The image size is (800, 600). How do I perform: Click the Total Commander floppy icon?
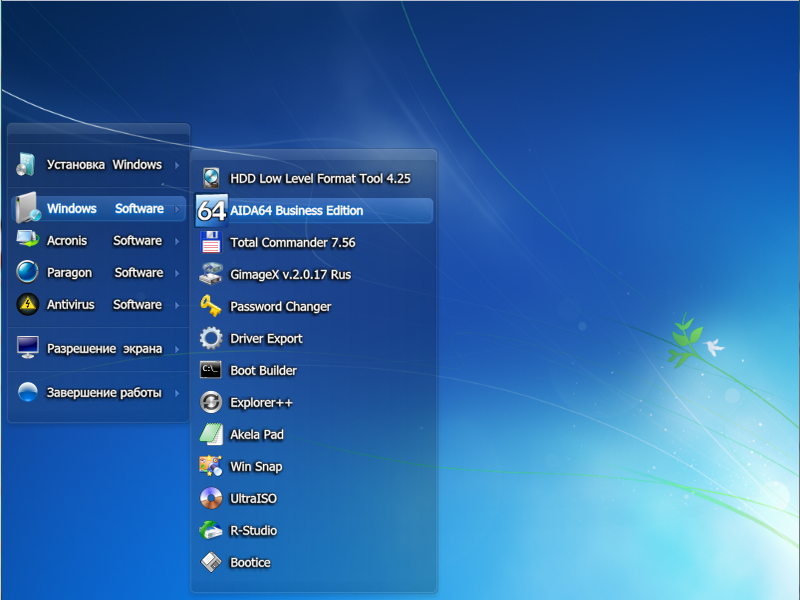point(211,242)
